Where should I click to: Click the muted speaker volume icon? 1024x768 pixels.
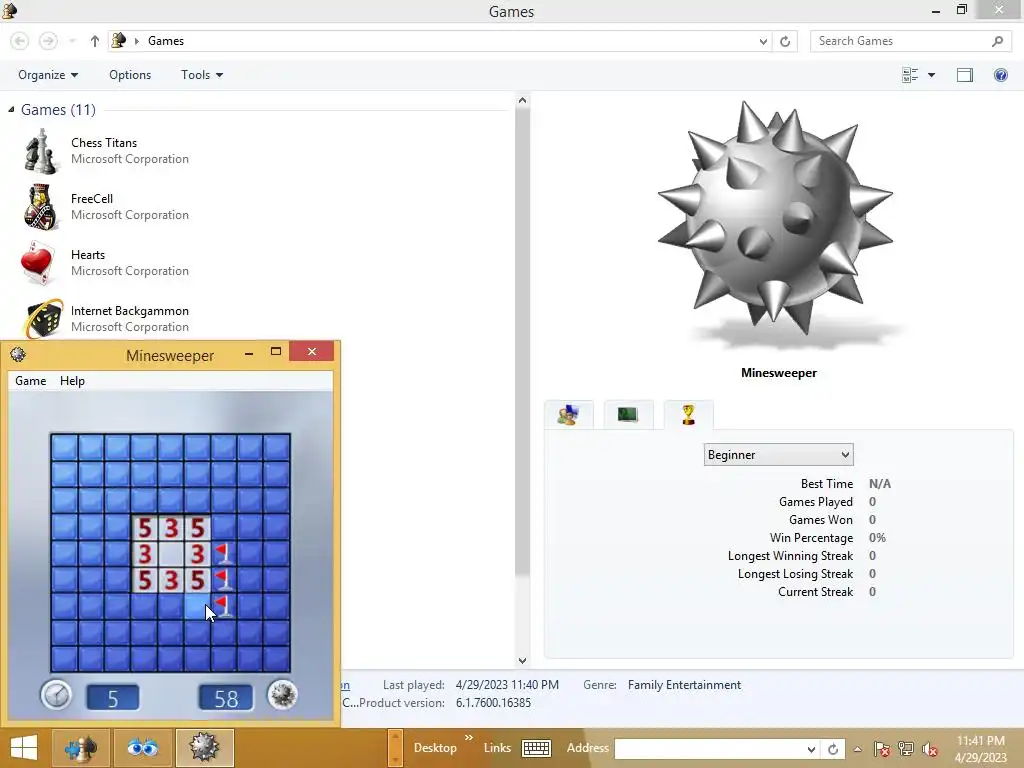[x=930, y=749]
